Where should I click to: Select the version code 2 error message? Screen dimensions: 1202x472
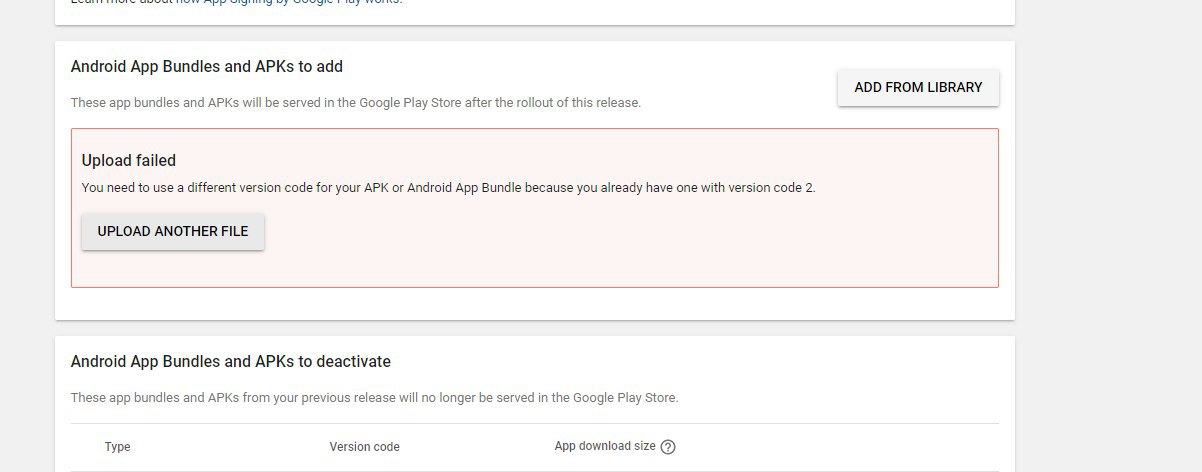coord(449,187)
